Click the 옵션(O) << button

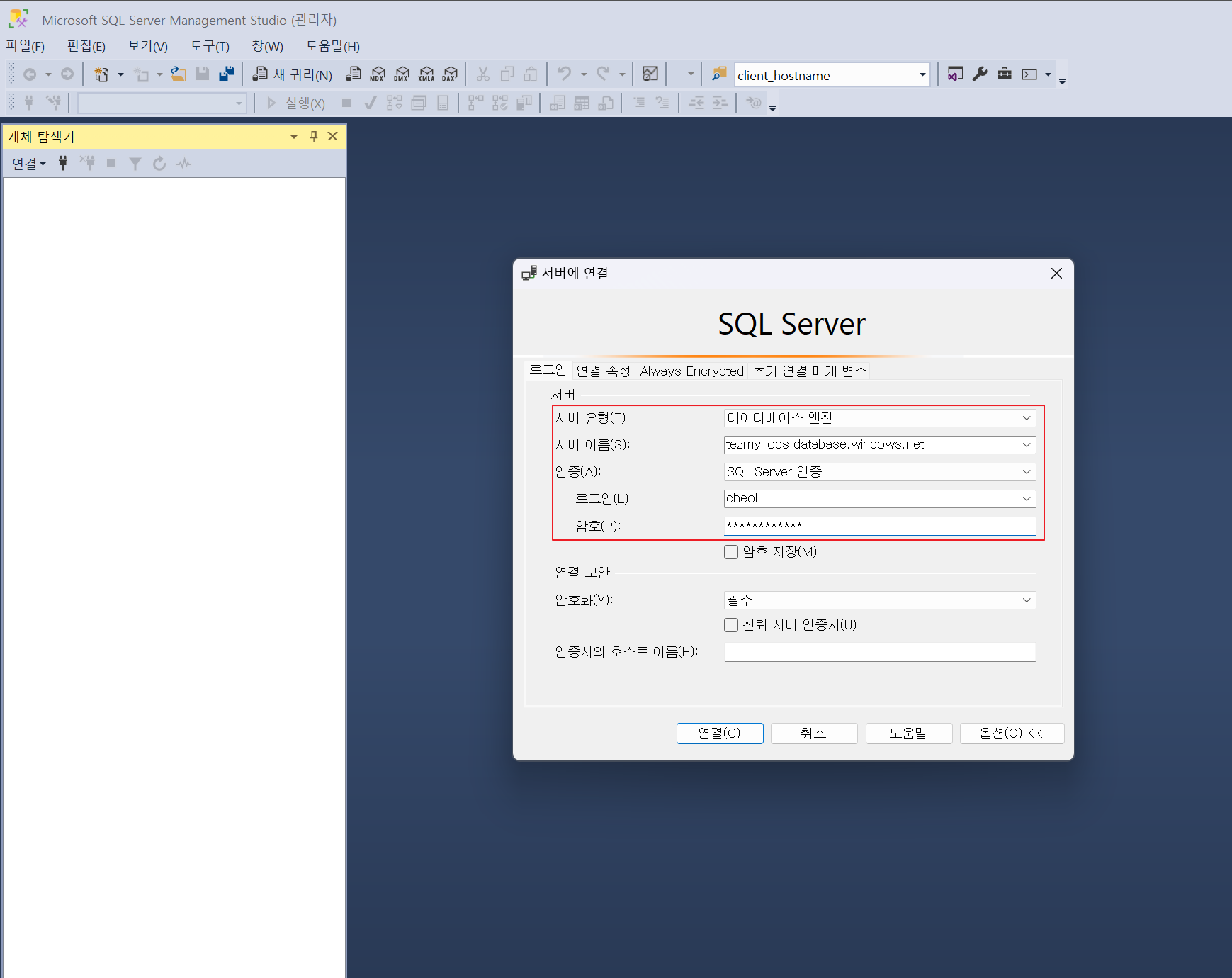(x=1012, y=733)
